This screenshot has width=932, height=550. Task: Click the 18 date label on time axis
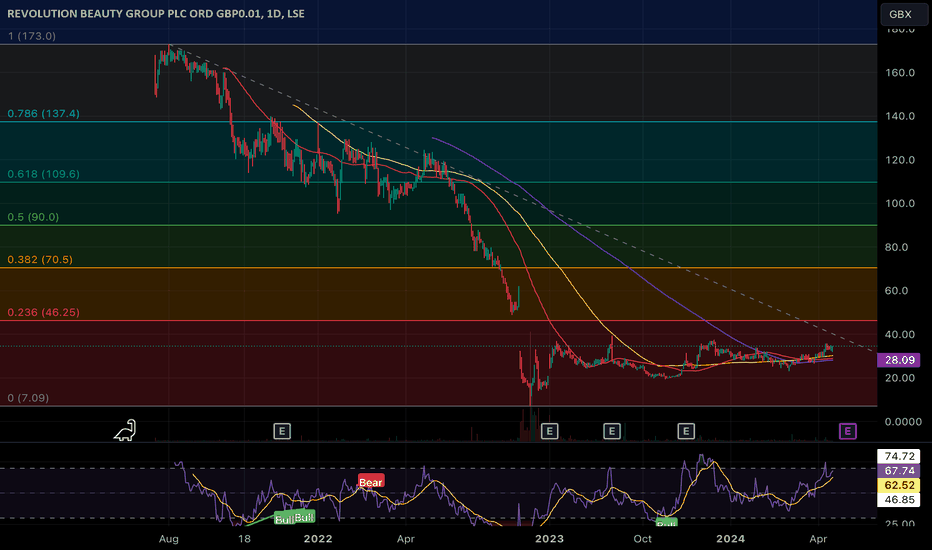point(244,539)
